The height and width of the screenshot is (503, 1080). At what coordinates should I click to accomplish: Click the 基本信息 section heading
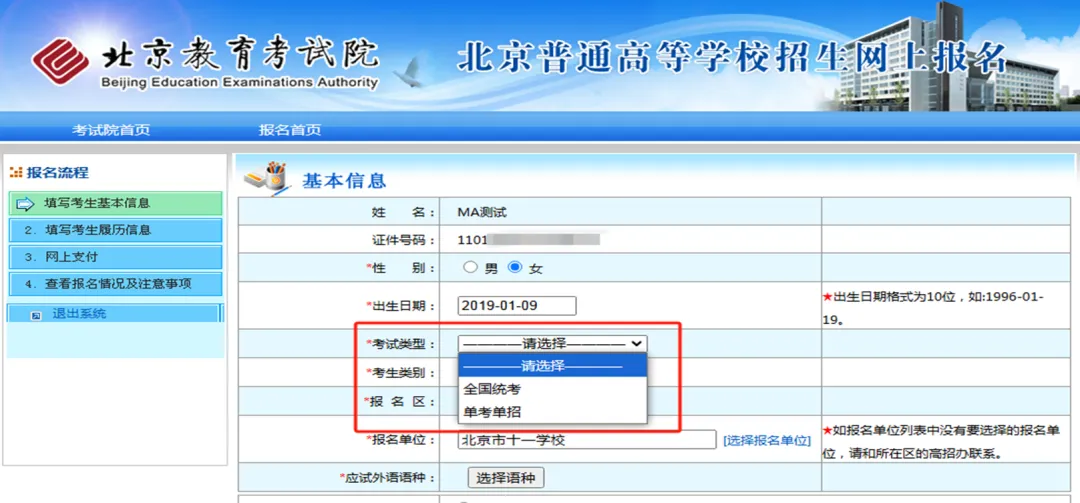coord(344,181)
